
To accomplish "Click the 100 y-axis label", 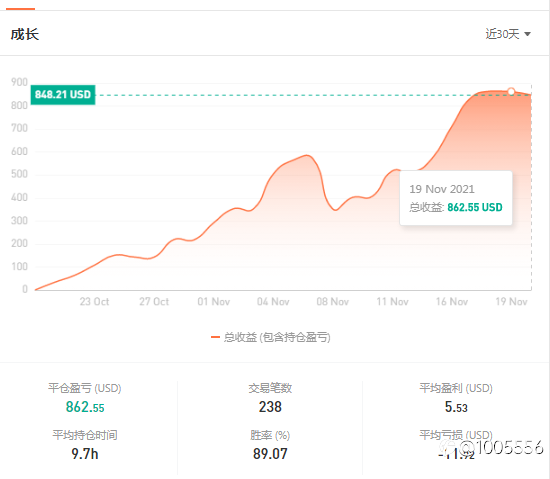I will 19,267.
